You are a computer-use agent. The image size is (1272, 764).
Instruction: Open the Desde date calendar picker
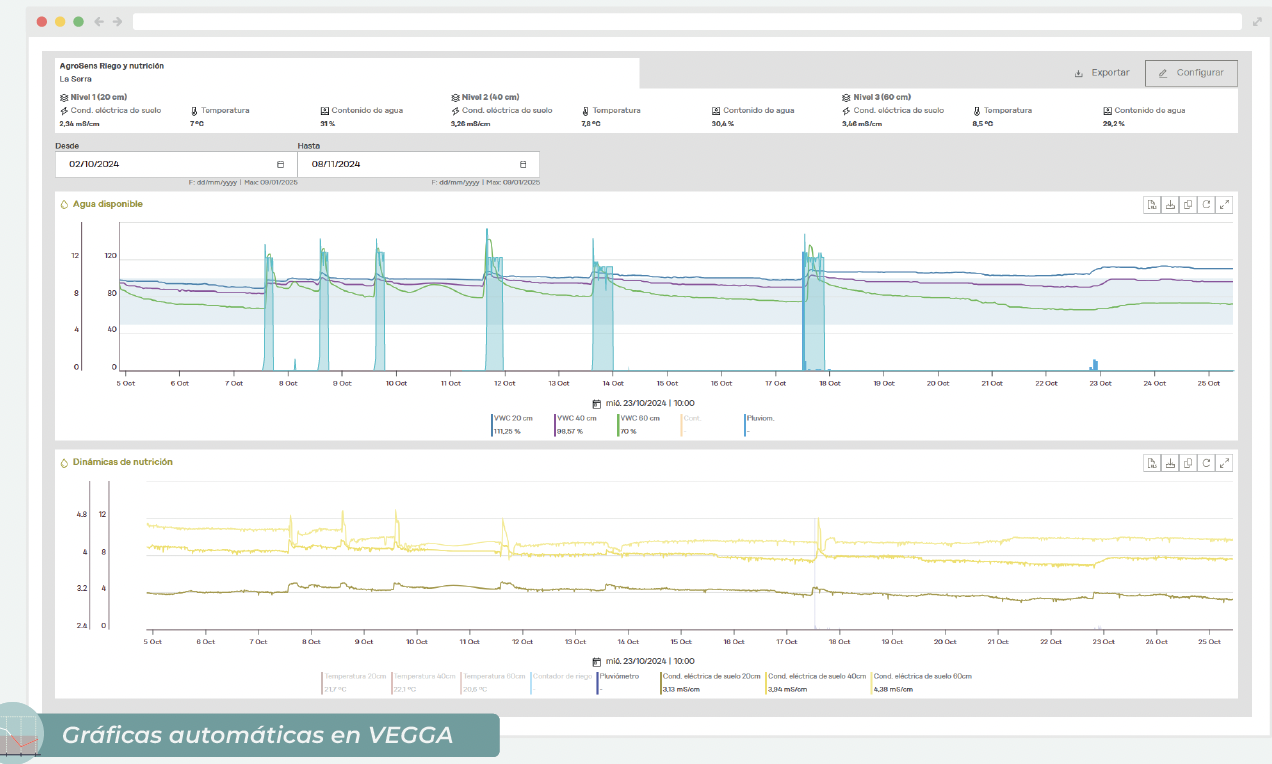[280, 164]
